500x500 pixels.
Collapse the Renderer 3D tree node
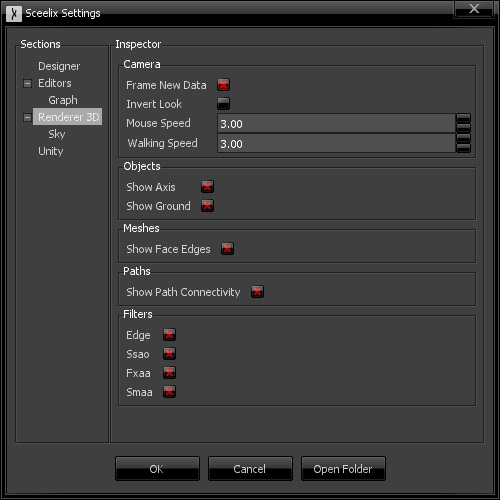coord(27,117)
